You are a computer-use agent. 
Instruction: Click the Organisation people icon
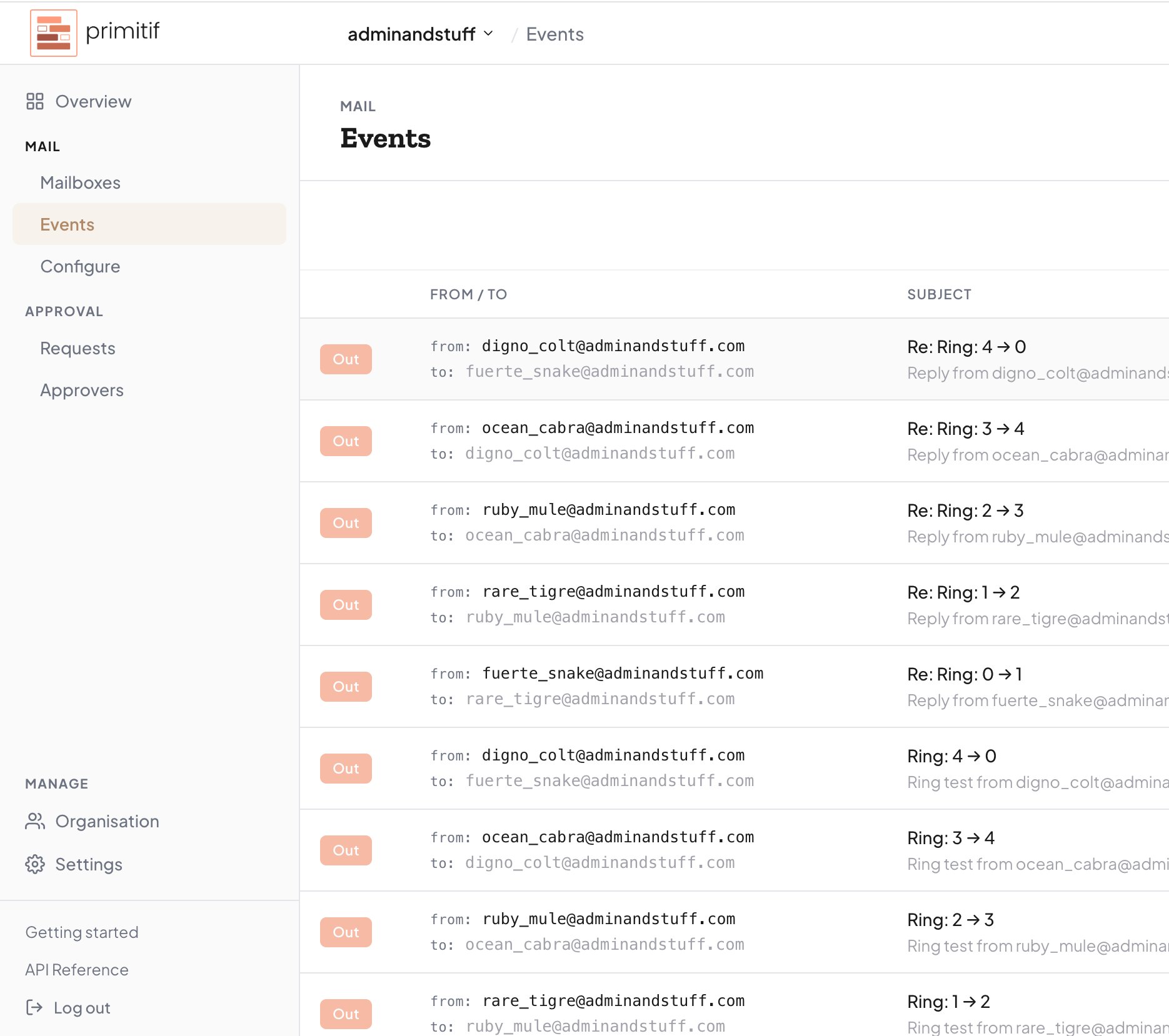point(36,821)
